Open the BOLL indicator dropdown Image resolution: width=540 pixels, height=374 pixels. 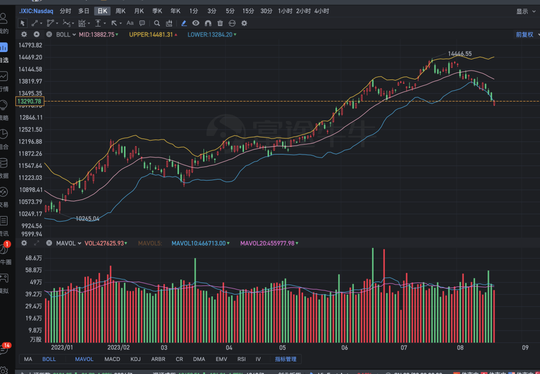pyautogui.click(x=74, y=35)
